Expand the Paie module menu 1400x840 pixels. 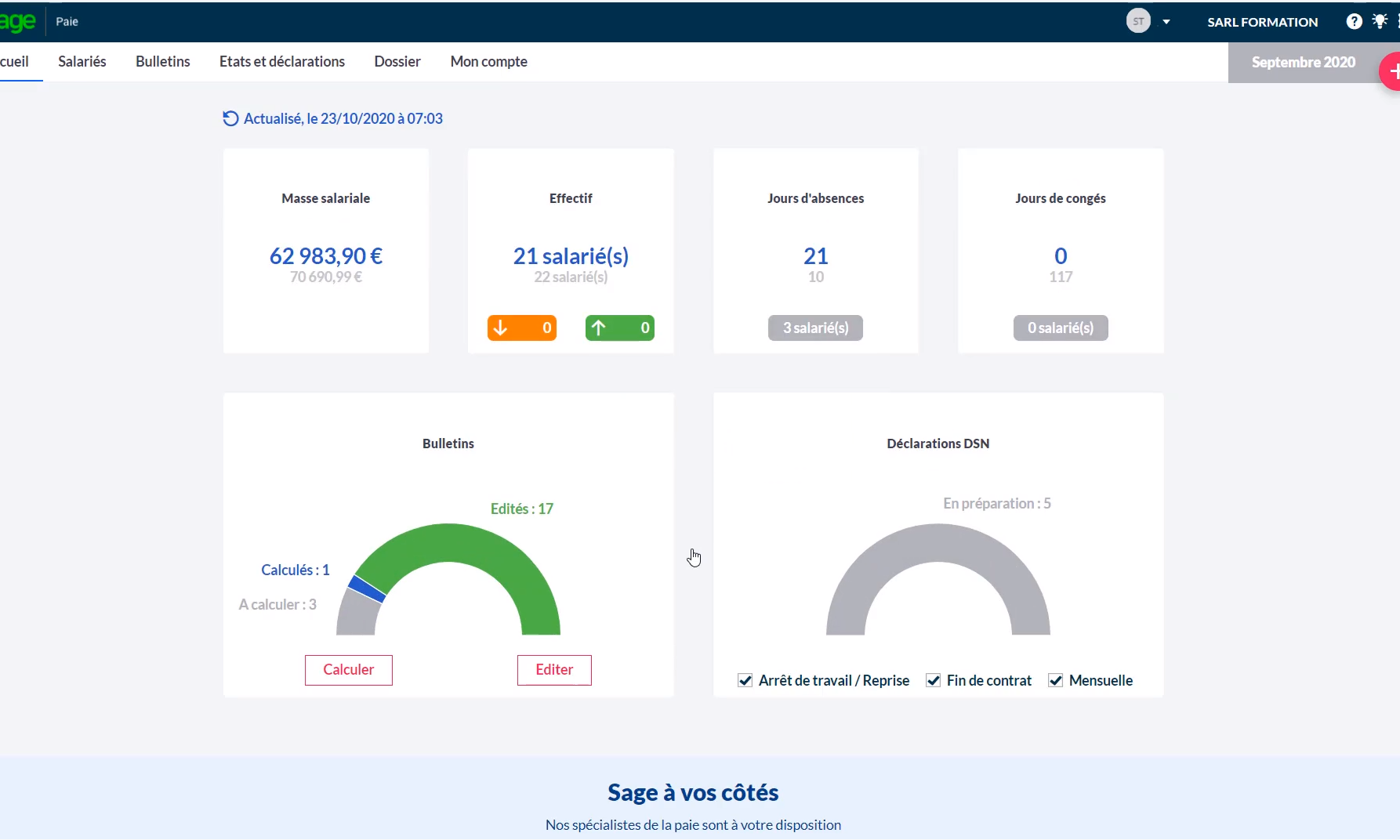click(x=67, y=21)
